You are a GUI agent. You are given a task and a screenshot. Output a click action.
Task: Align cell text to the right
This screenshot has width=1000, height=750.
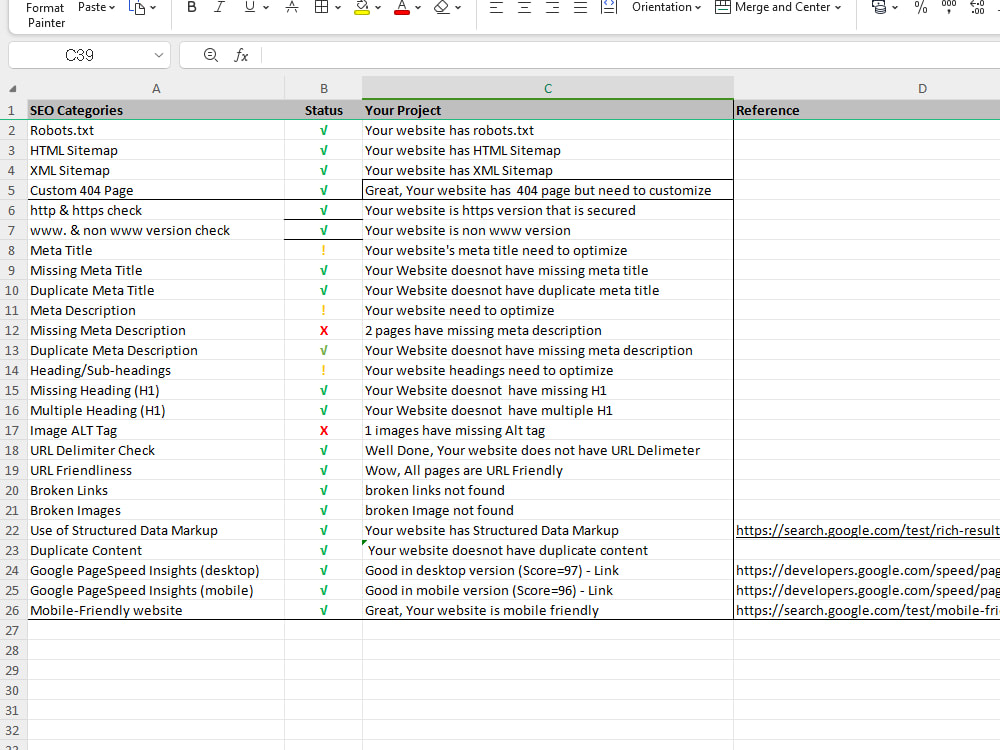click(x=552, y=8)
